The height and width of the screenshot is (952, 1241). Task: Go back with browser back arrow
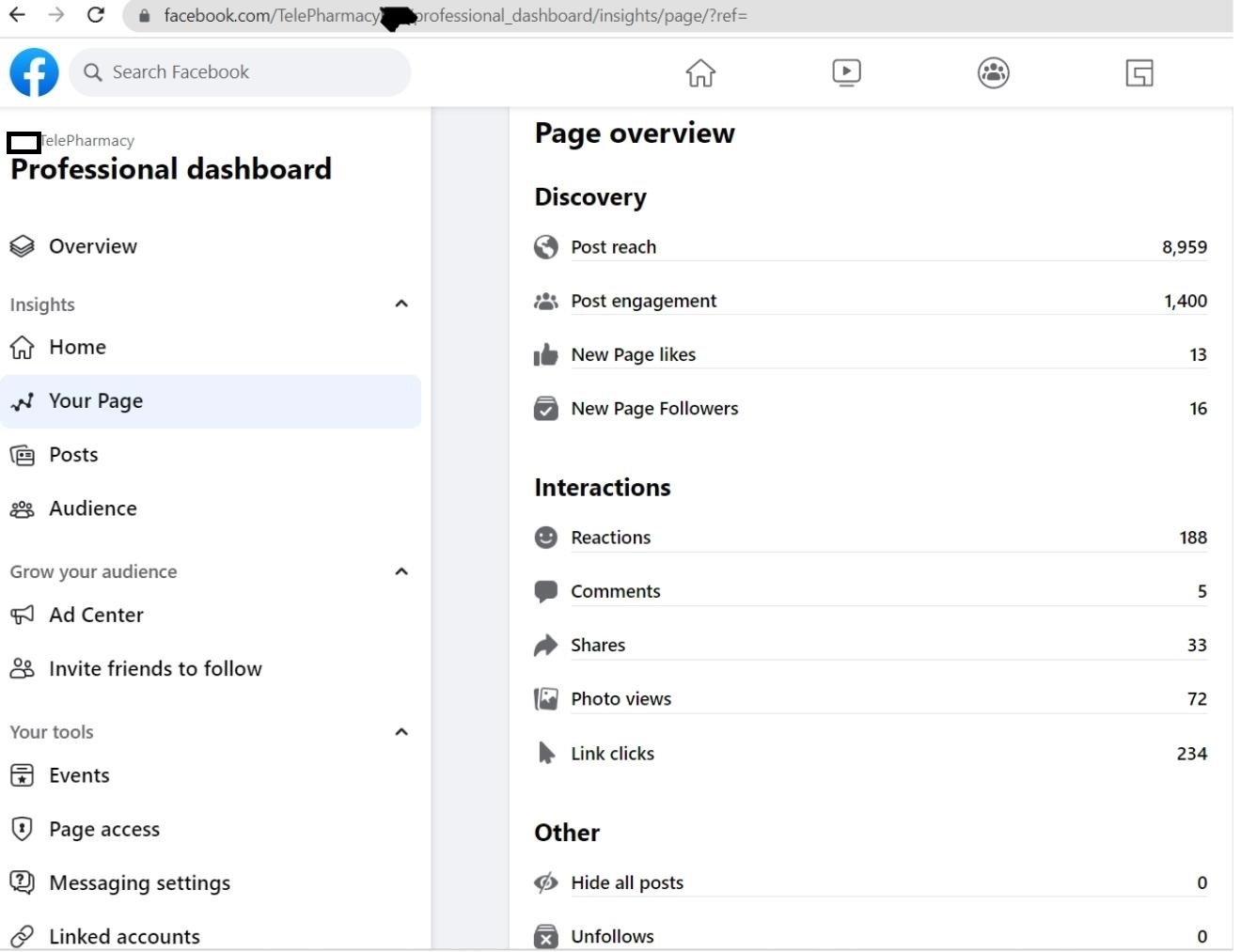[x=18, y=15]
